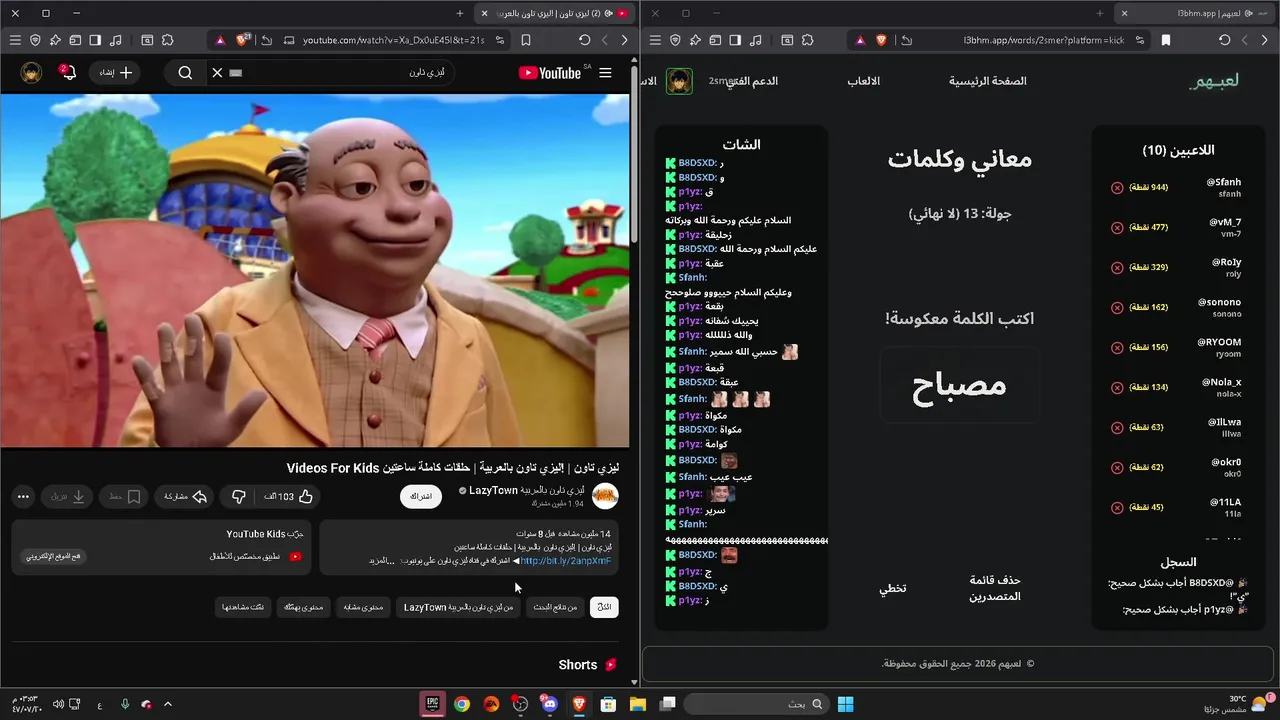Image resolution: width=1280 pixels, height=720 pixels.
Task: Reload the YouTube window page
Action: pyautogui.click(x=585, y=40)
